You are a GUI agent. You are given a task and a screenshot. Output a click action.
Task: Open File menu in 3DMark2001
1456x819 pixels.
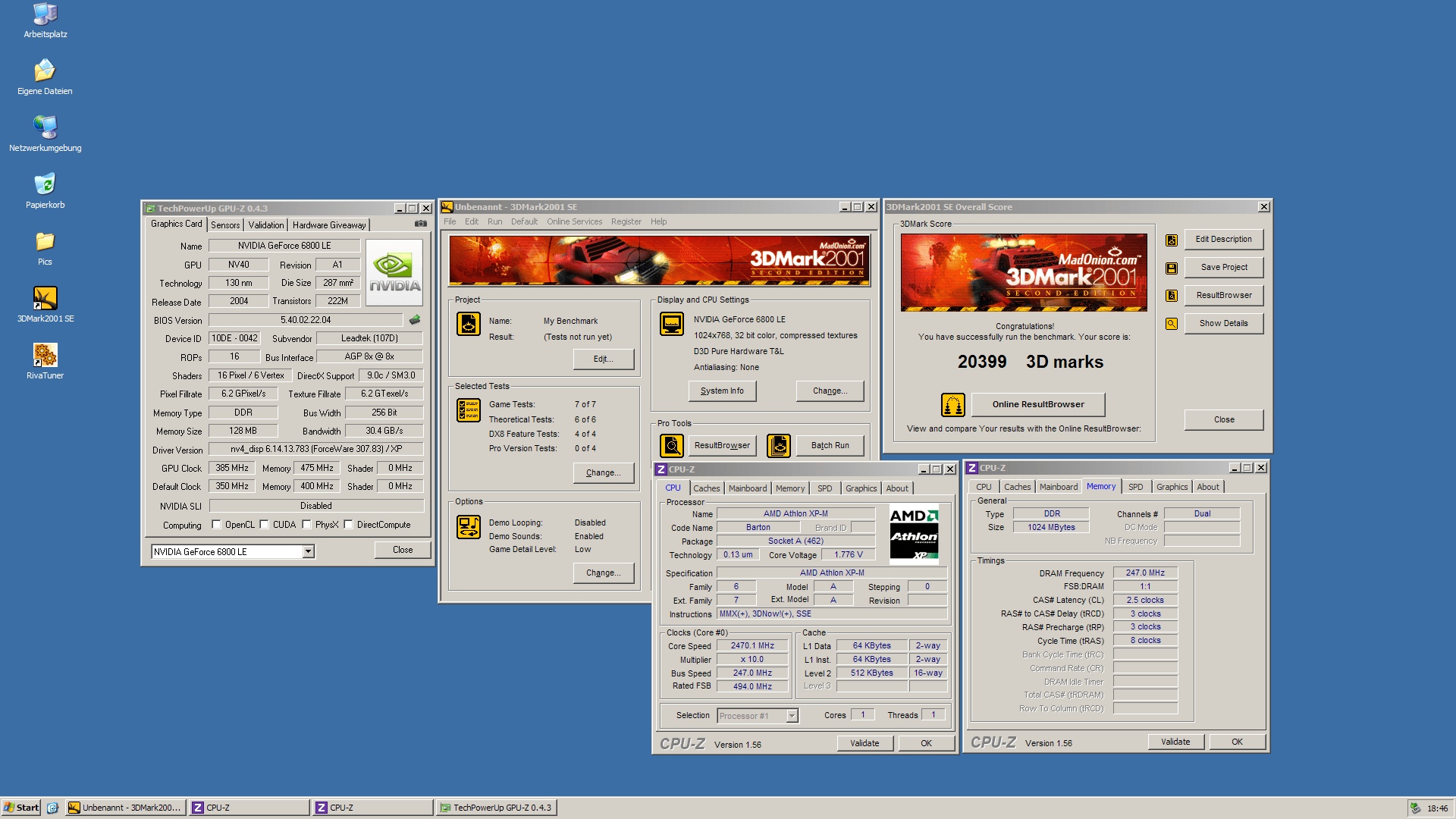coord(450,221)
